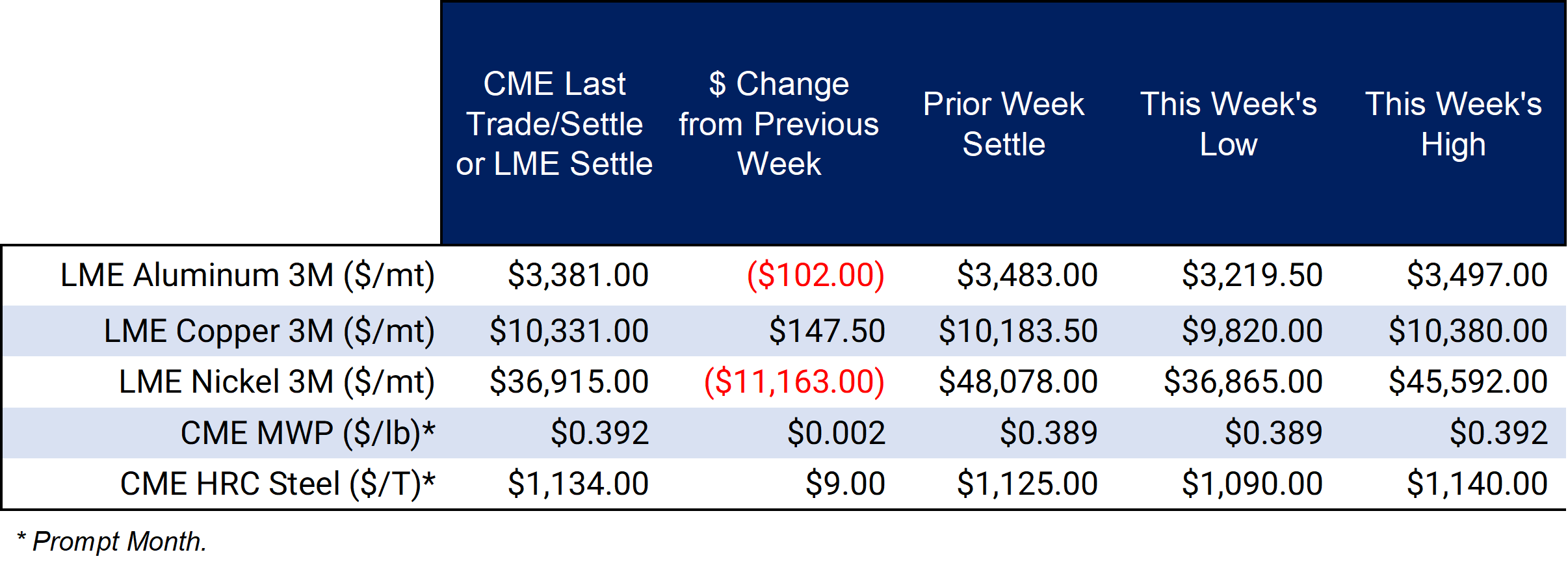This screenshot has width=1568, height=563.
Task: Select the $1,134.00 HRC steel settle value
Action: tap(578, 484)
